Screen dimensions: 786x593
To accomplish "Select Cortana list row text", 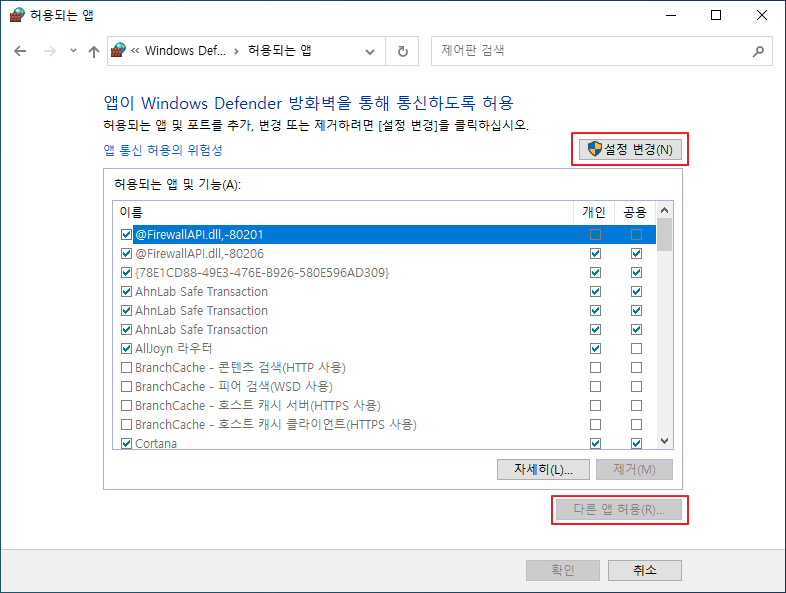I will [x=156, y=444].
